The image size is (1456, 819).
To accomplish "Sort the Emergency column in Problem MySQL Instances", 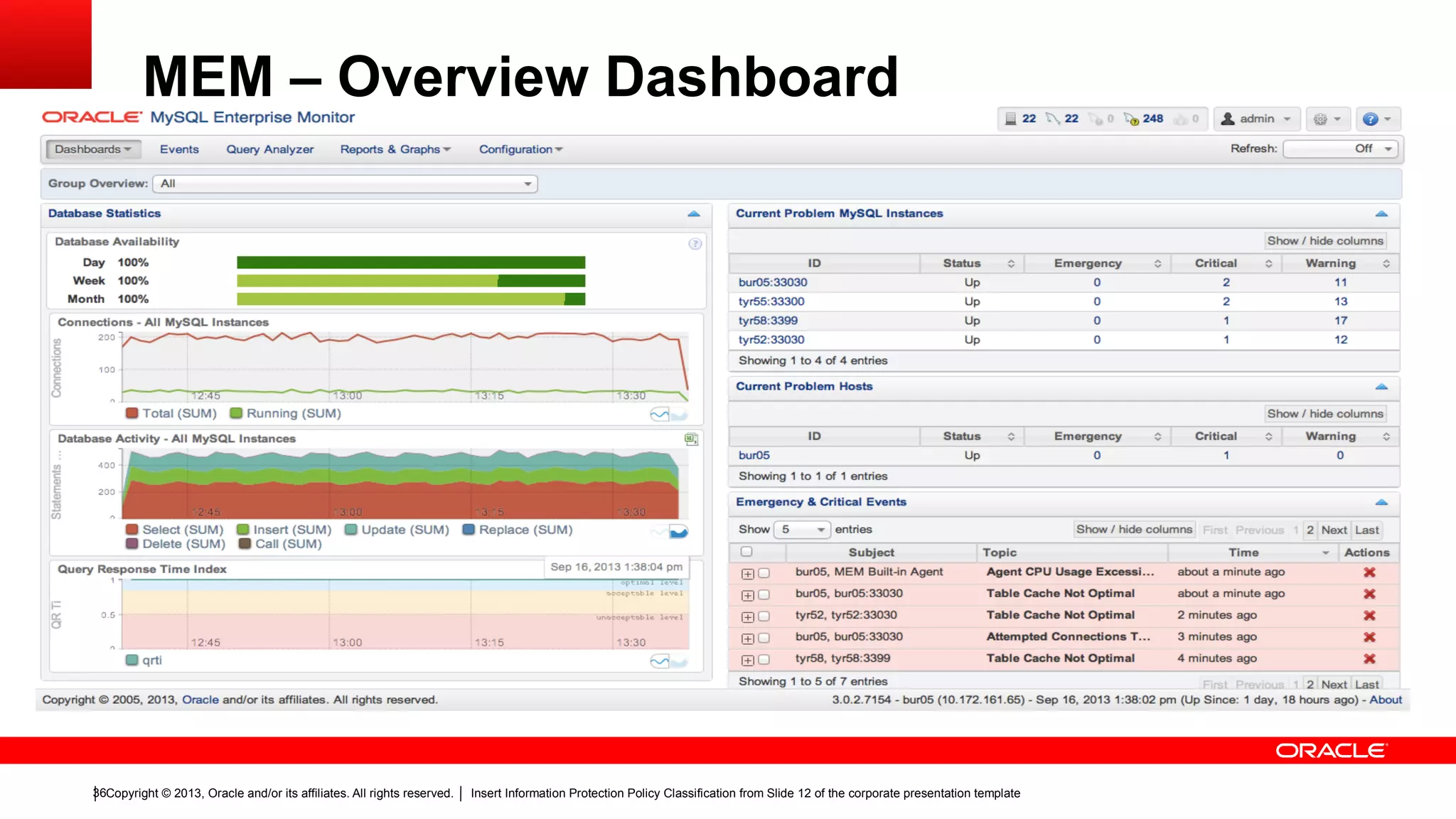I will point(1157,264).
